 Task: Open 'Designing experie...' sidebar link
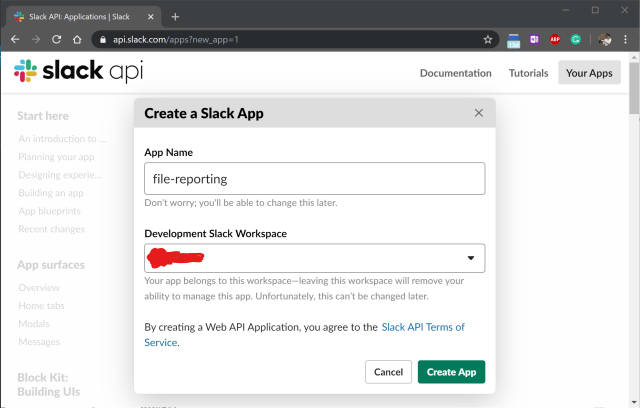tap(60, 175)
